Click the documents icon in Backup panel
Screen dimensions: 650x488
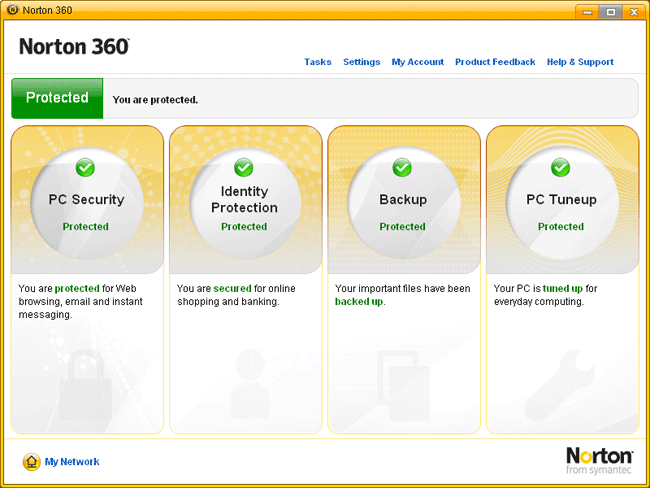(x=404, y=386)
